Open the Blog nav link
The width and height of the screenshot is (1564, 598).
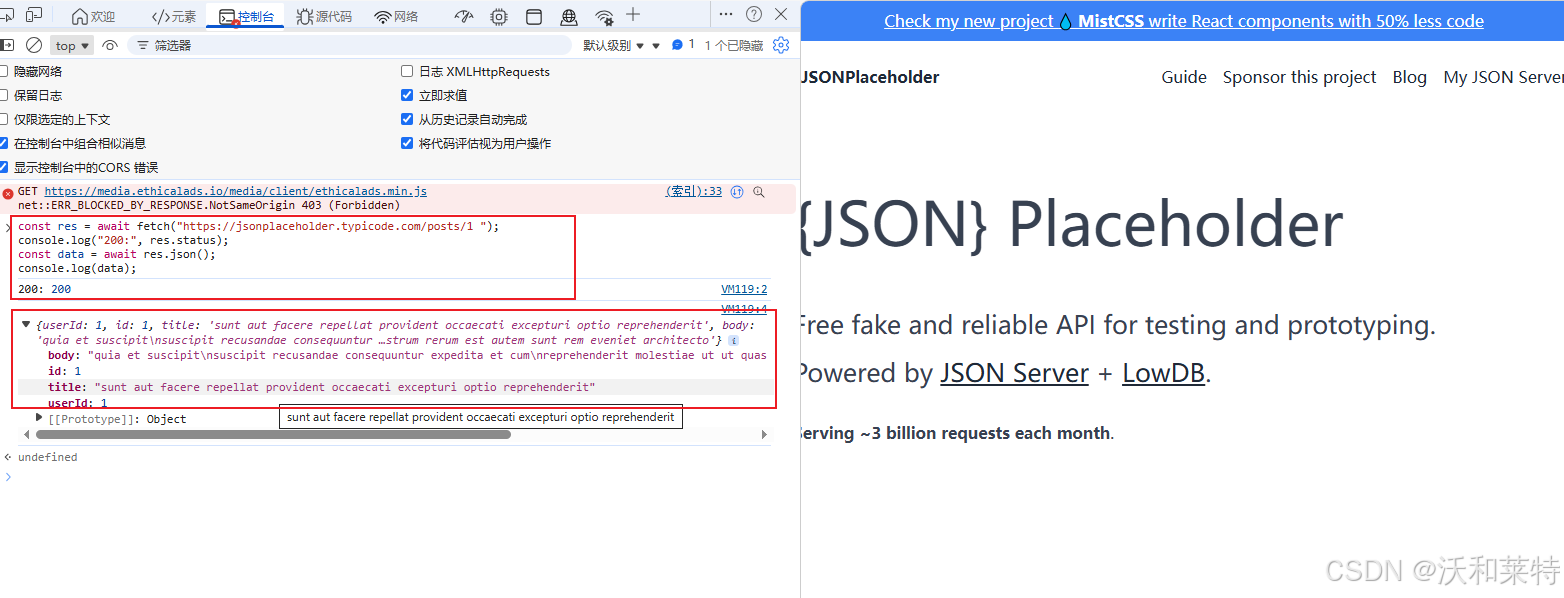pyautogui.click(x=1409, y=77)
